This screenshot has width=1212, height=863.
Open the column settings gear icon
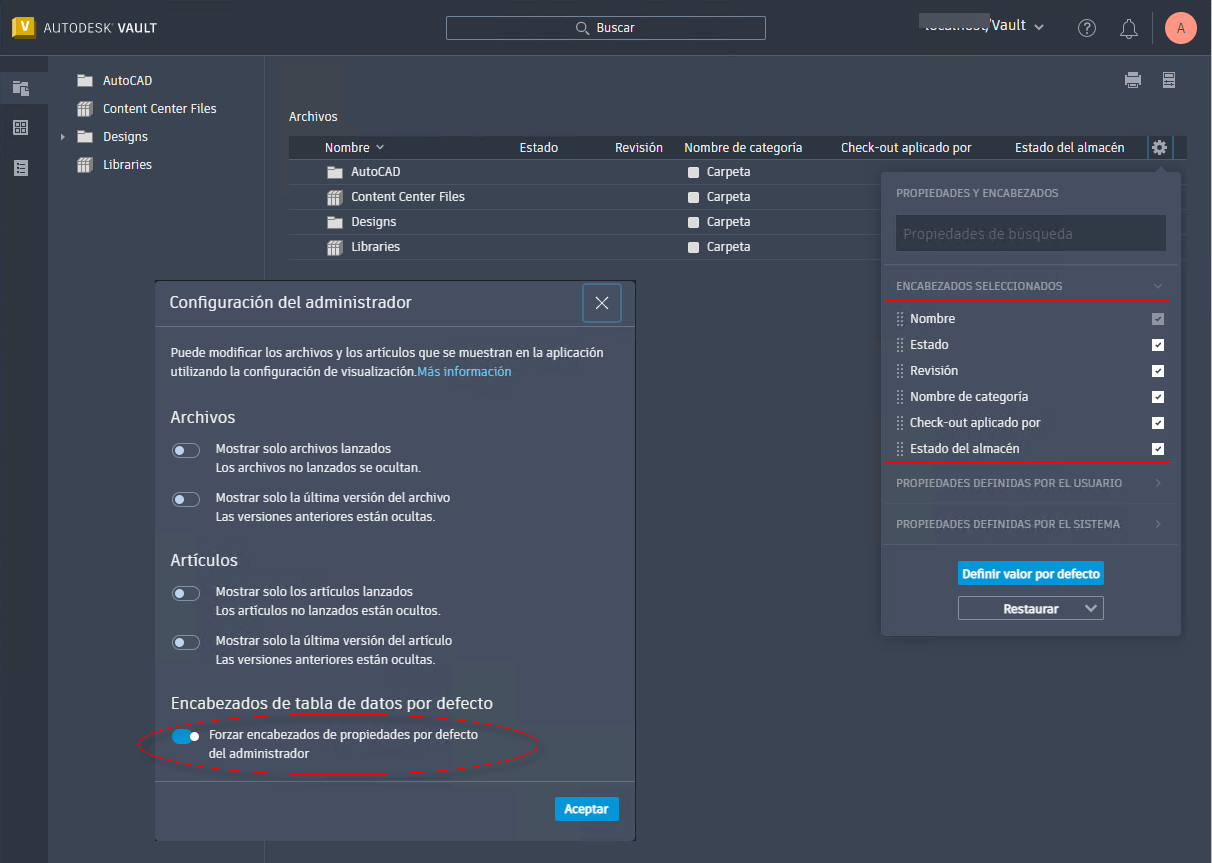[x=1159, y=147]
